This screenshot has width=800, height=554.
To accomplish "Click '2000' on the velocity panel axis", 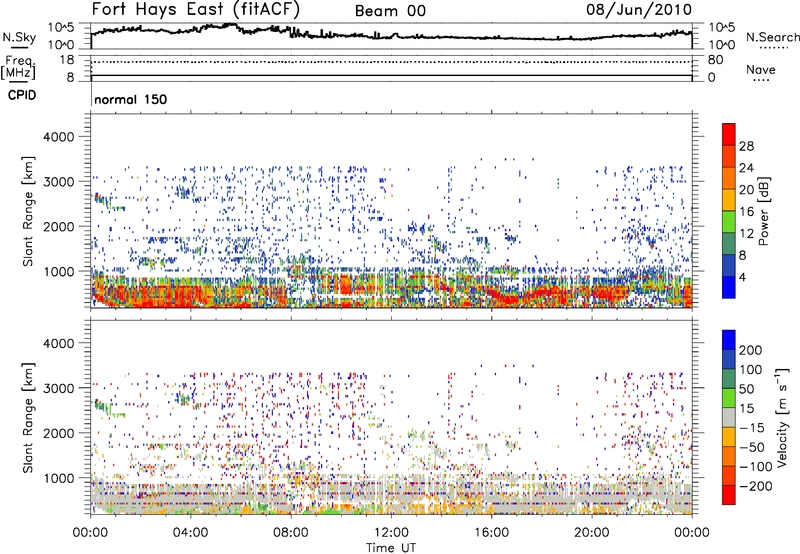I will click(59, 433).
